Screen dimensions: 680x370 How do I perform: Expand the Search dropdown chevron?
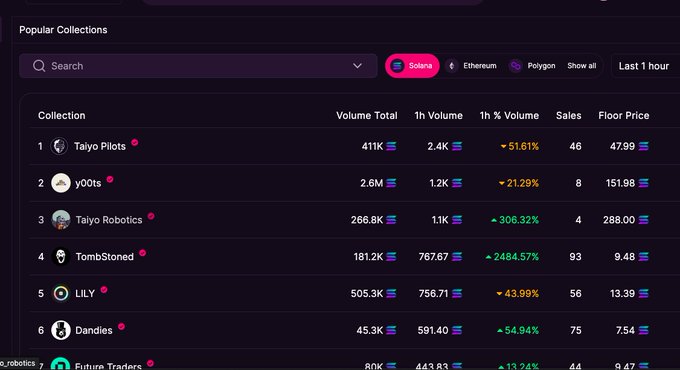tap(357, 66)
